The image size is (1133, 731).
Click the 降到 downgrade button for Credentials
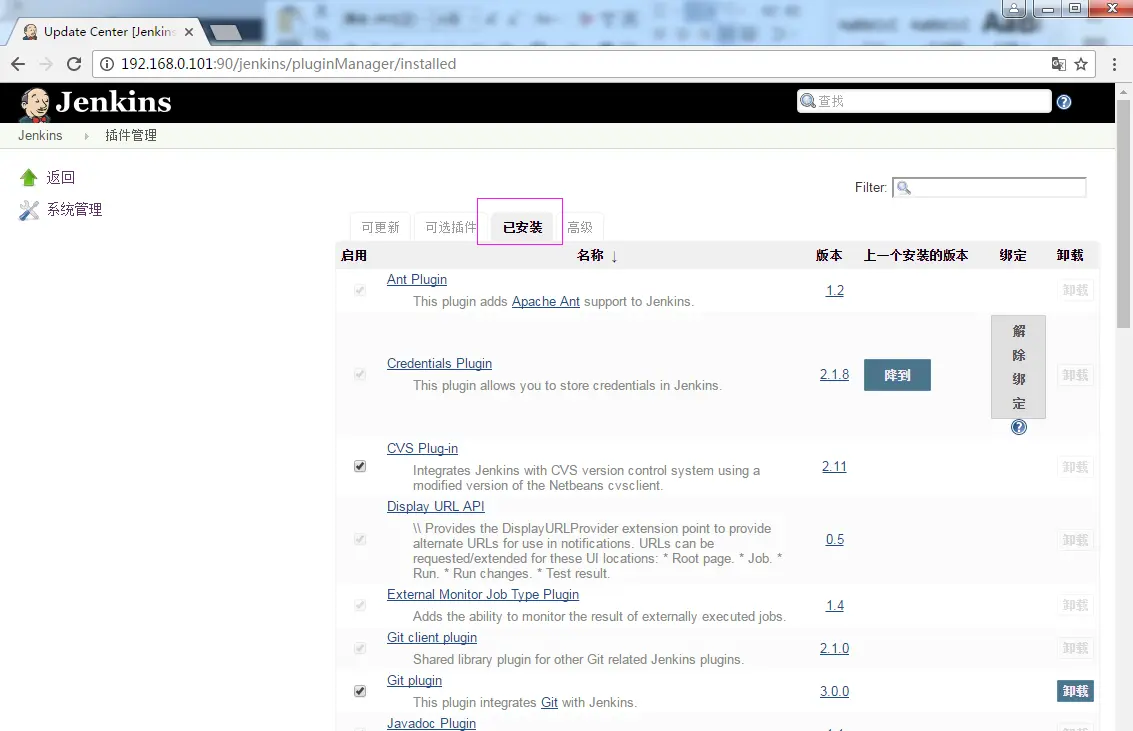pos(897,375)
